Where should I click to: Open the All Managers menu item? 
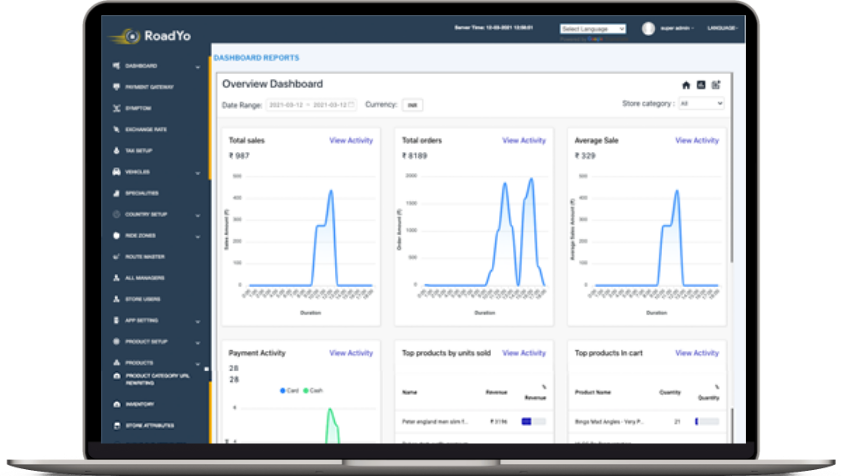click(144, 278)
